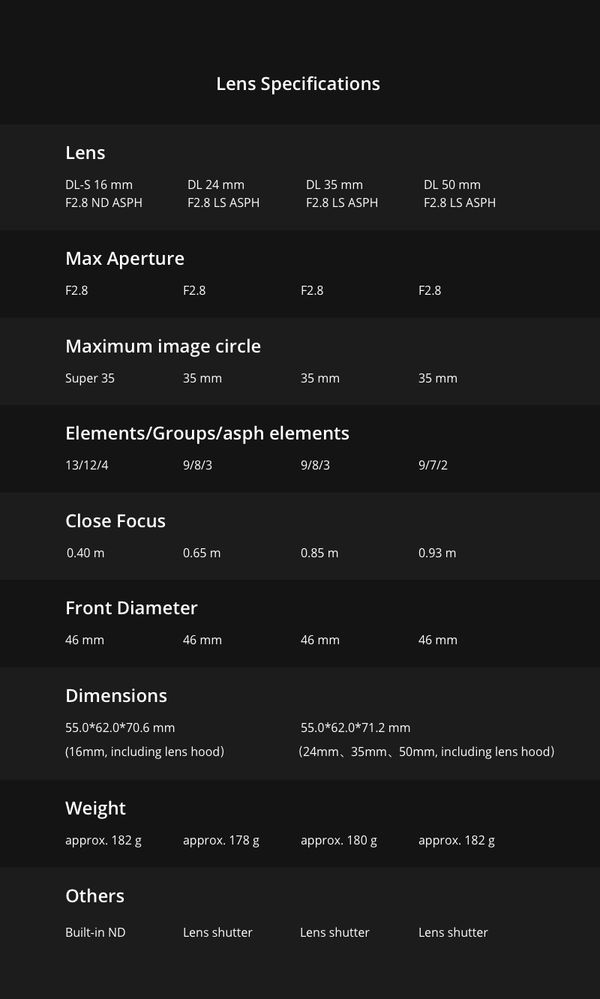Select the DL 35 mm F2.8 LS ASPH lens

[x=342, y=194]
